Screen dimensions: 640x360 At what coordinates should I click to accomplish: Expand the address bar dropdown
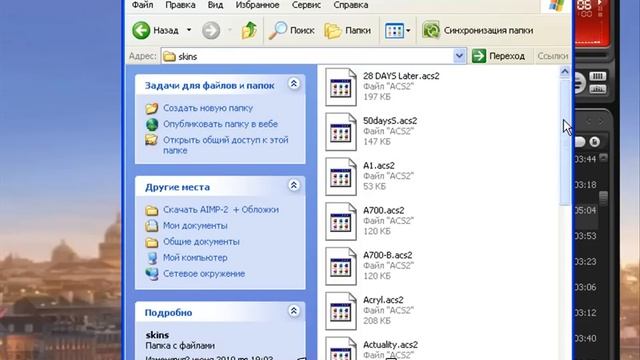(x=460, y=56)
